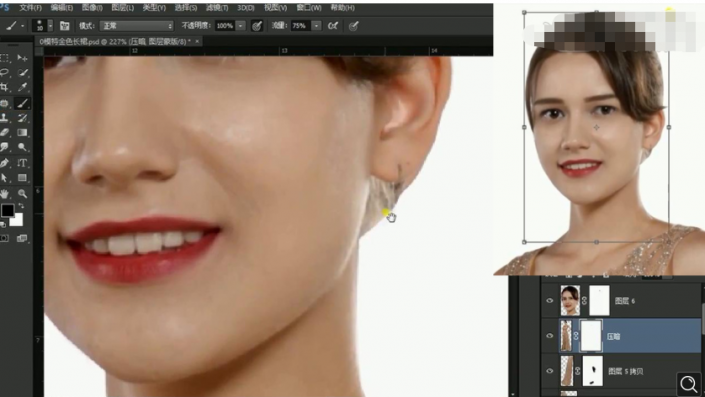Open the 滤镜(T) menu
The image size is (705, 397).
coord(217,8)
